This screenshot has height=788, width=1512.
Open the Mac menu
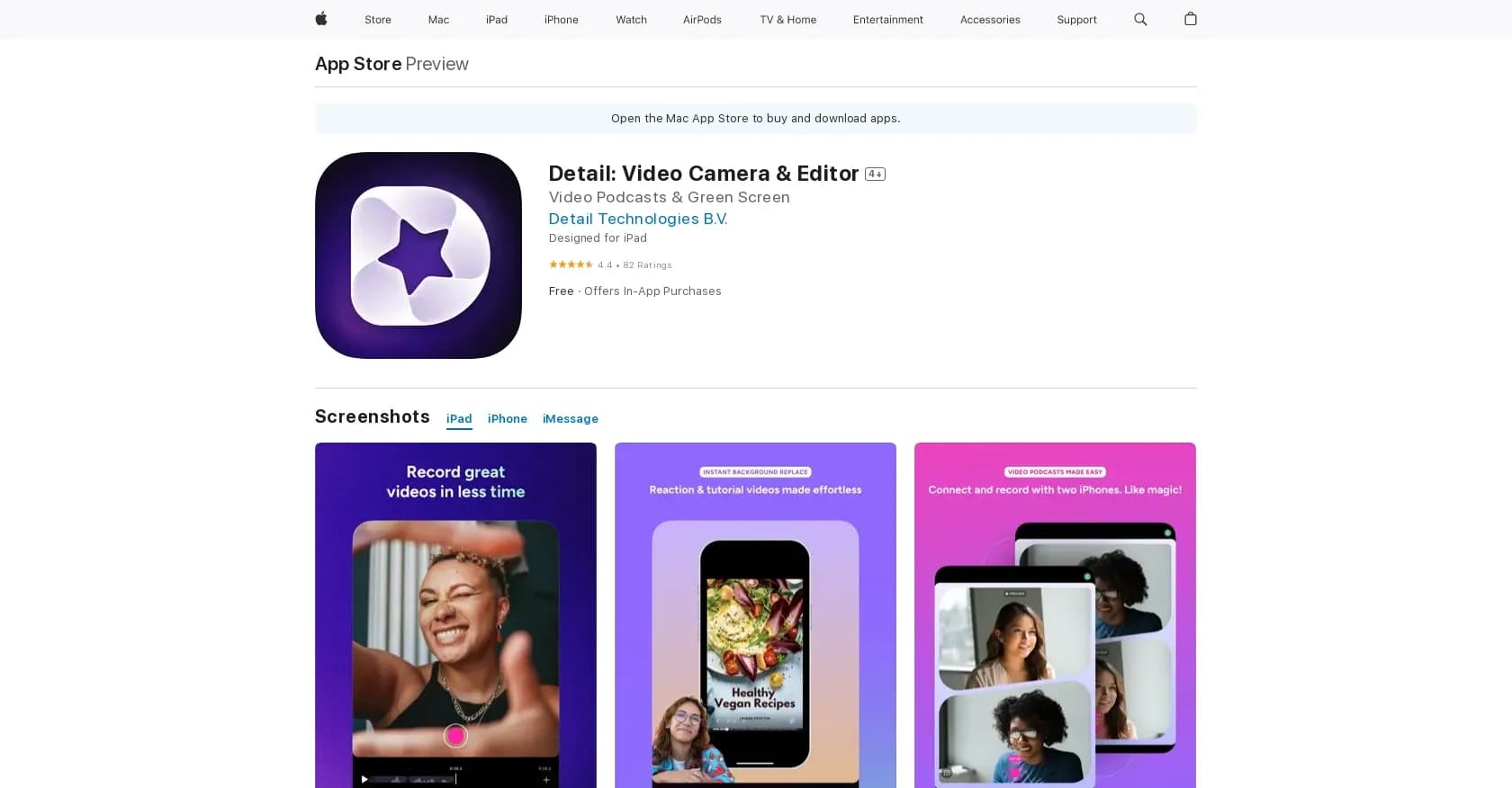pos(438,20)
